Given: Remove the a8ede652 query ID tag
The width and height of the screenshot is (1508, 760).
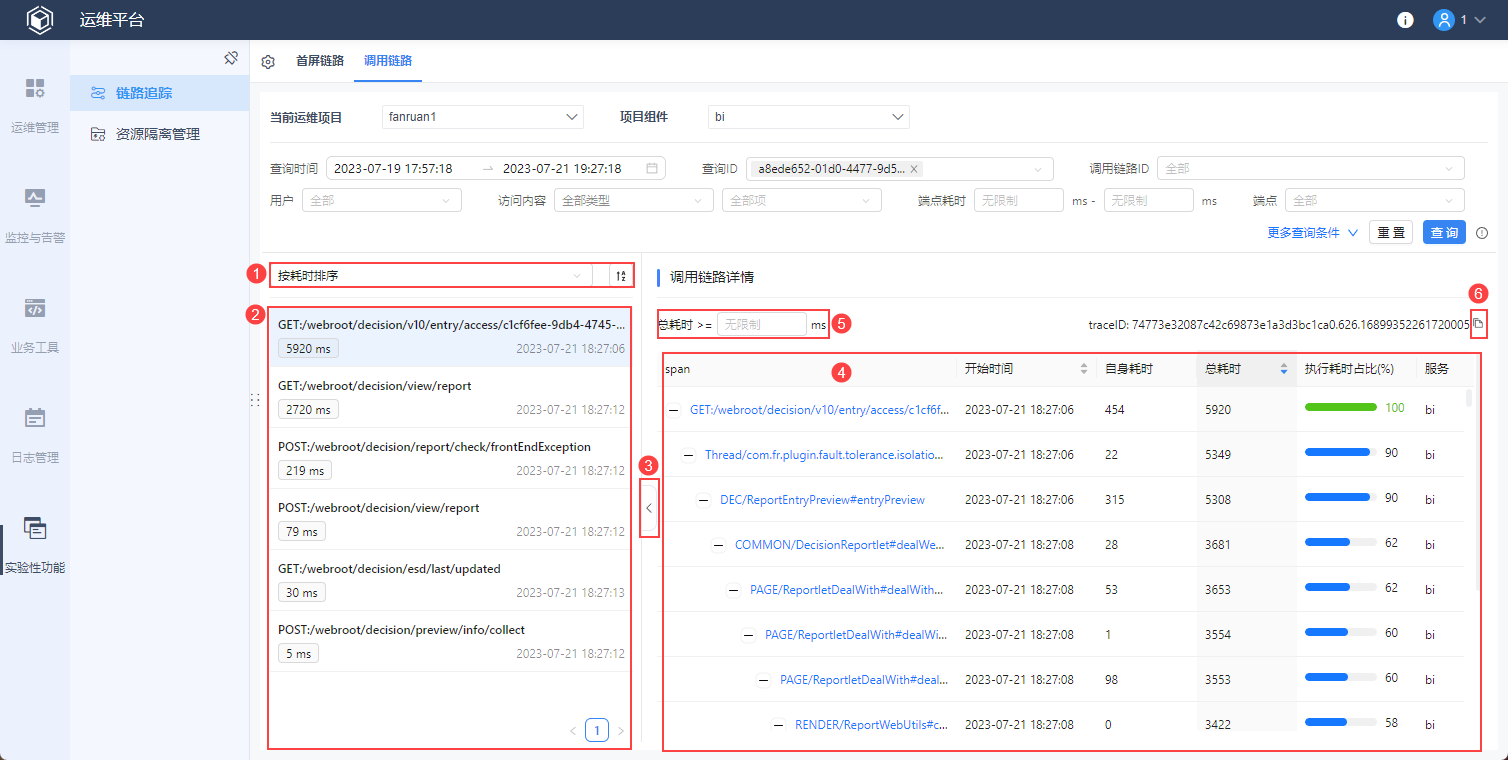Looking at the screenshot, I should [x=914, y=169].
